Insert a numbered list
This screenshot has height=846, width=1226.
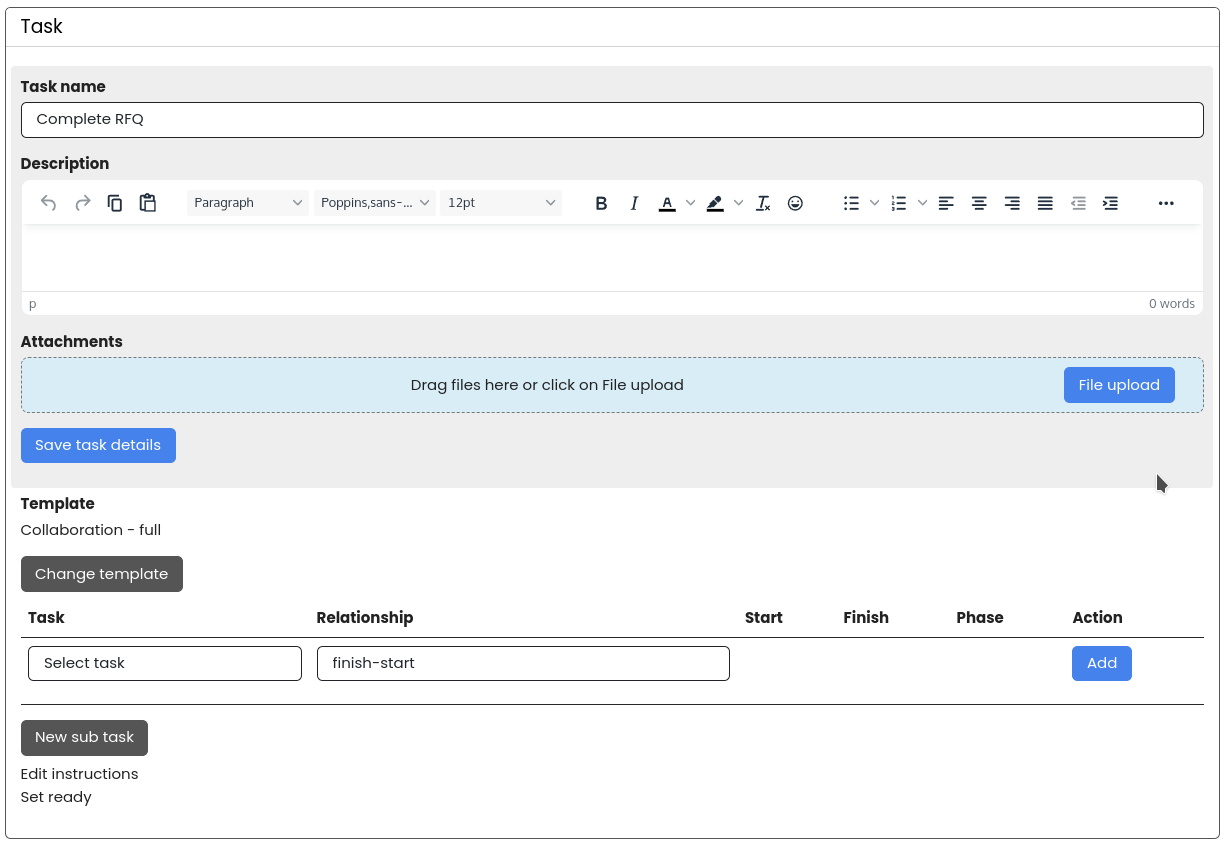[x=899, y=203]
